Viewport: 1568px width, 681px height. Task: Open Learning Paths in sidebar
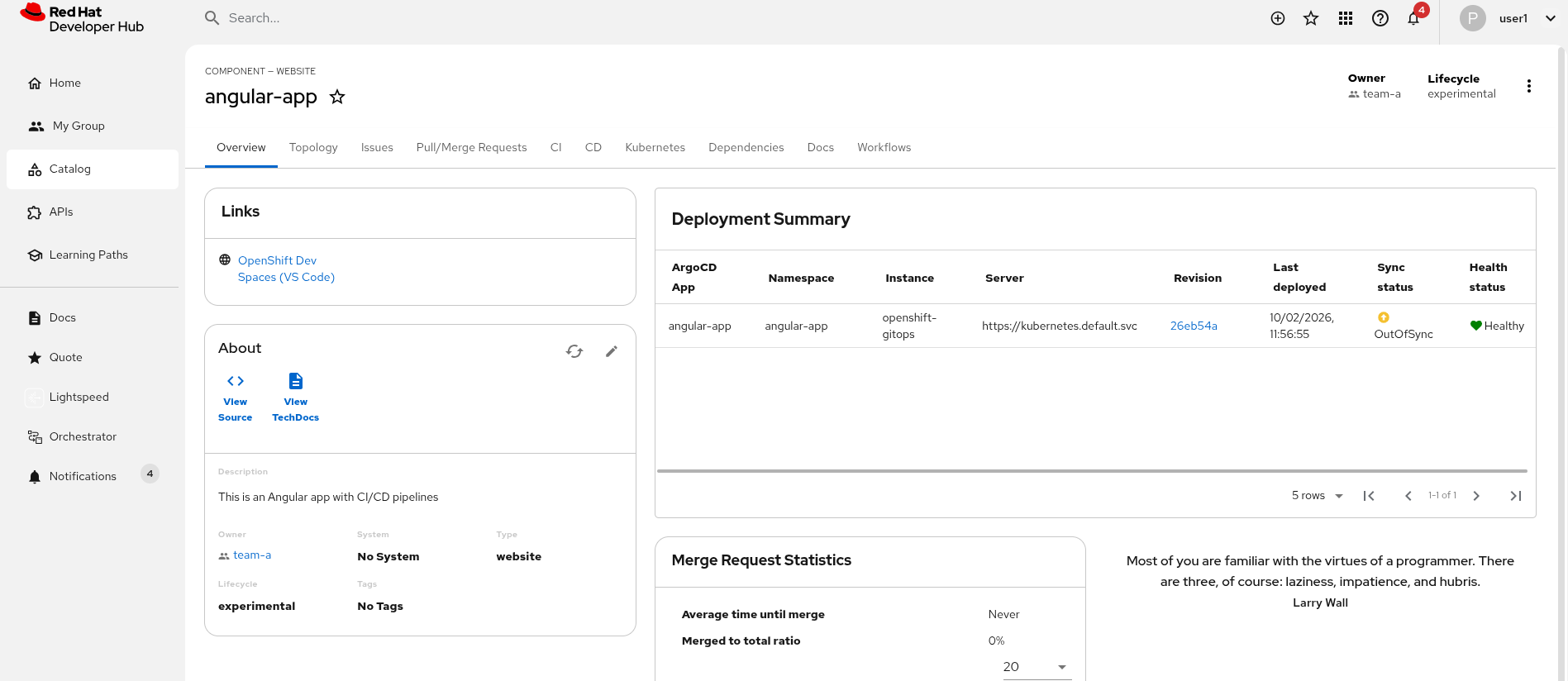93,255
